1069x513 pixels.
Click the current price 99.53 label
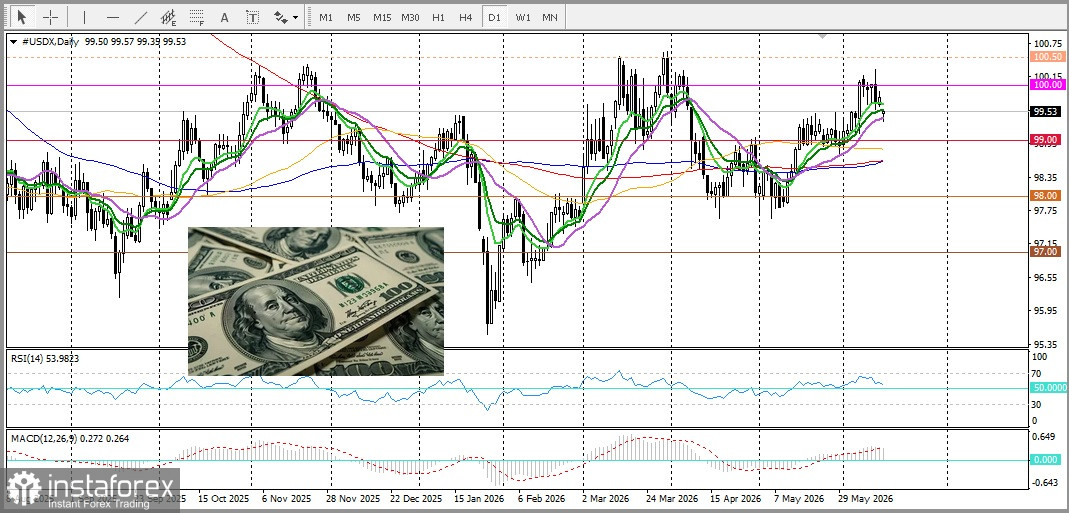pyautogui.click(x=1047, y=111)
